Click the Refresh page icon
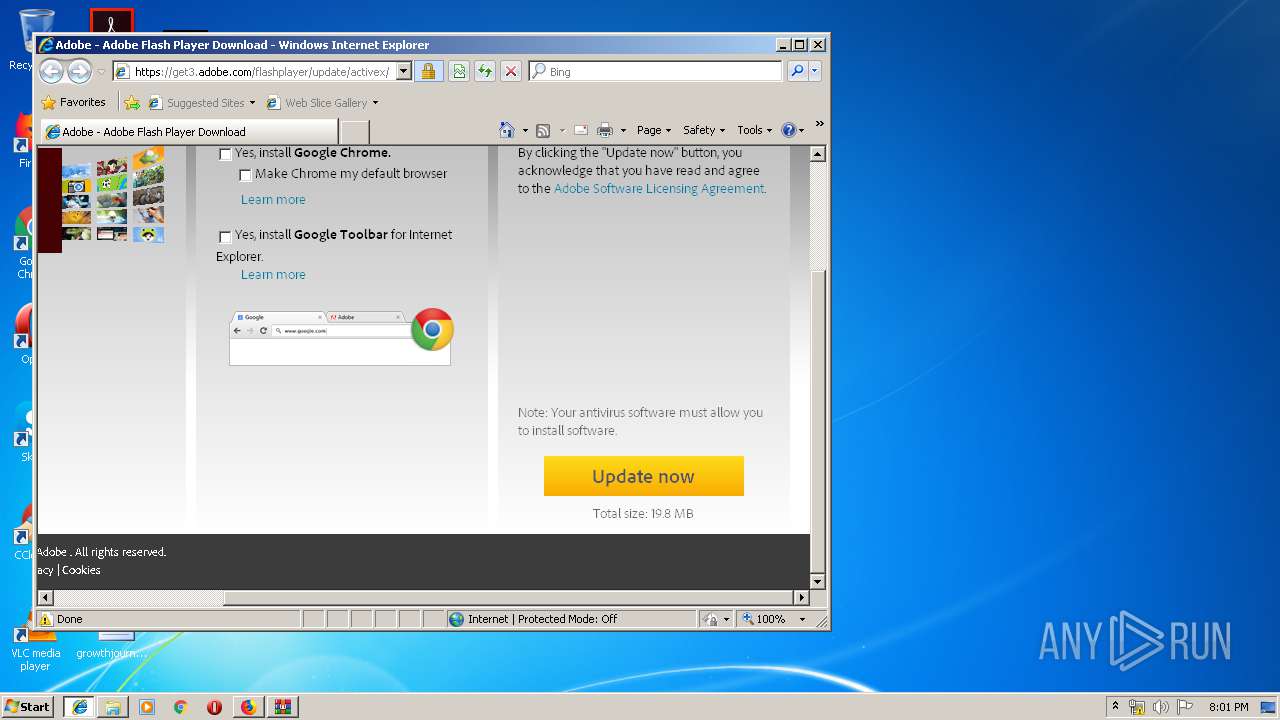The height and width of the screenshot is (720, 1280). (485, 71)
